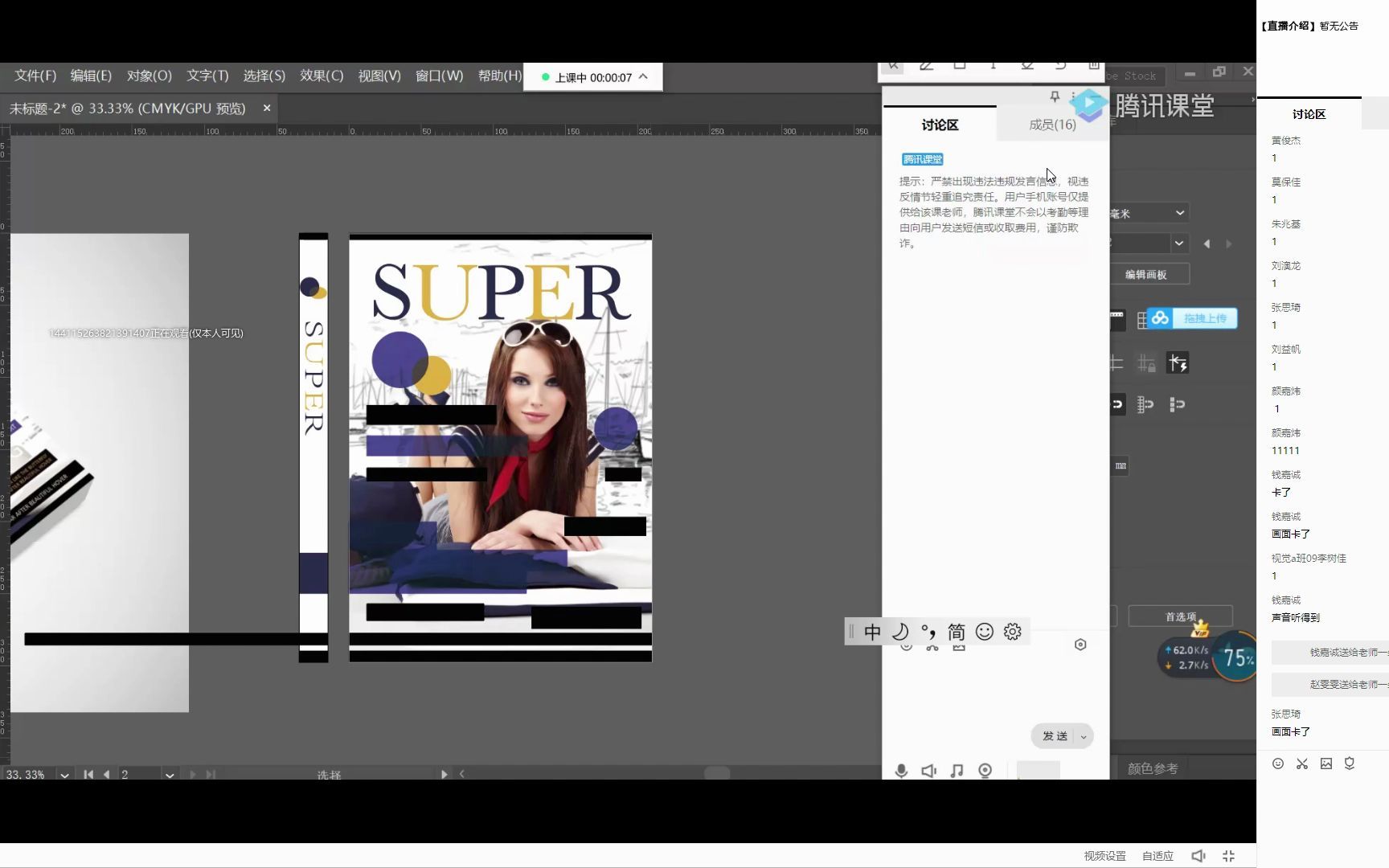Click 自适应 link
The image size is (1389, 868).
coord(1157,856)
